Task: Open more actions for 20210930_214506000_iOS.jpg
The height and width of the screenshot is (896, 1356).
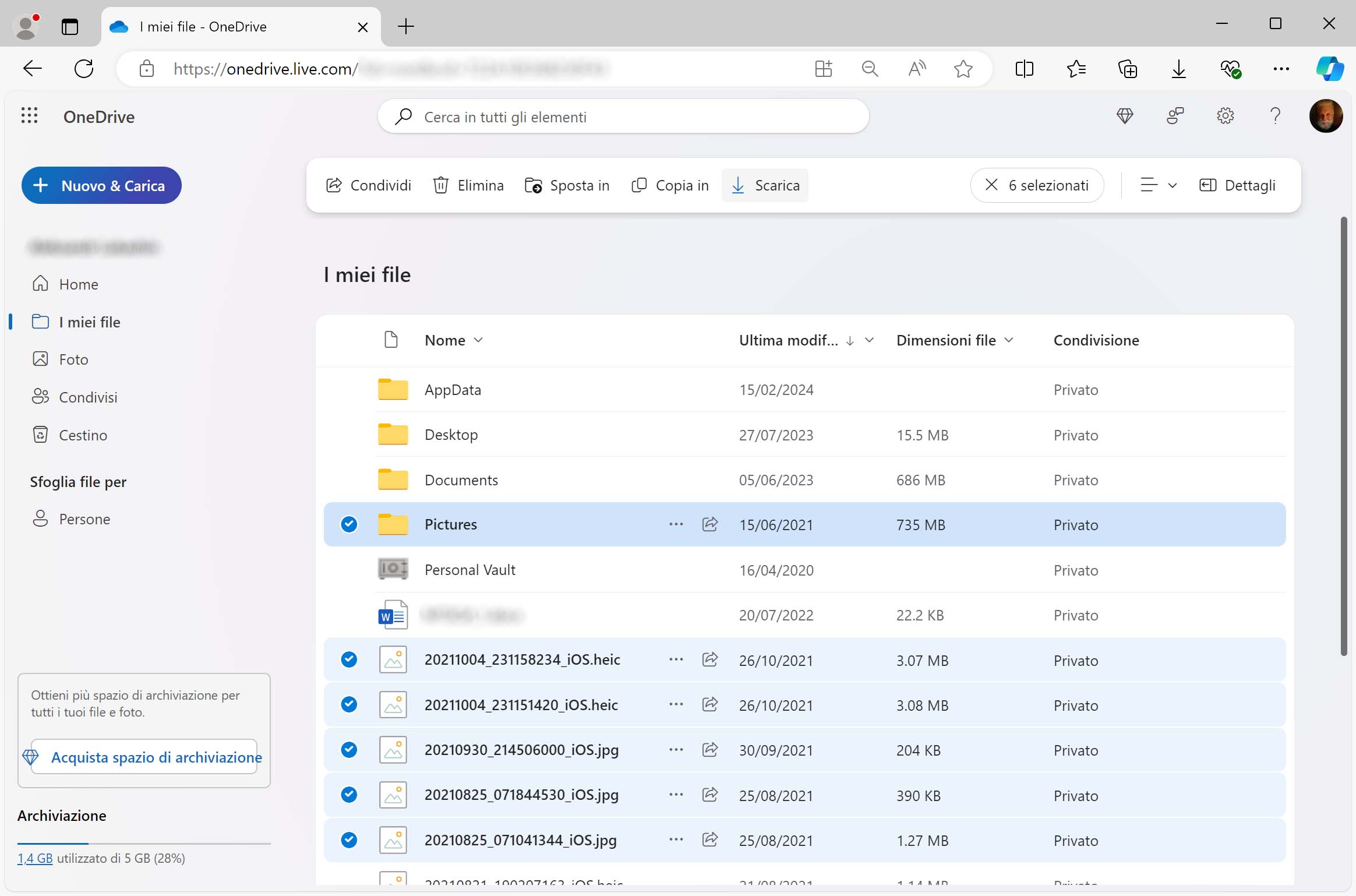Action: click(x=676, y=749)
